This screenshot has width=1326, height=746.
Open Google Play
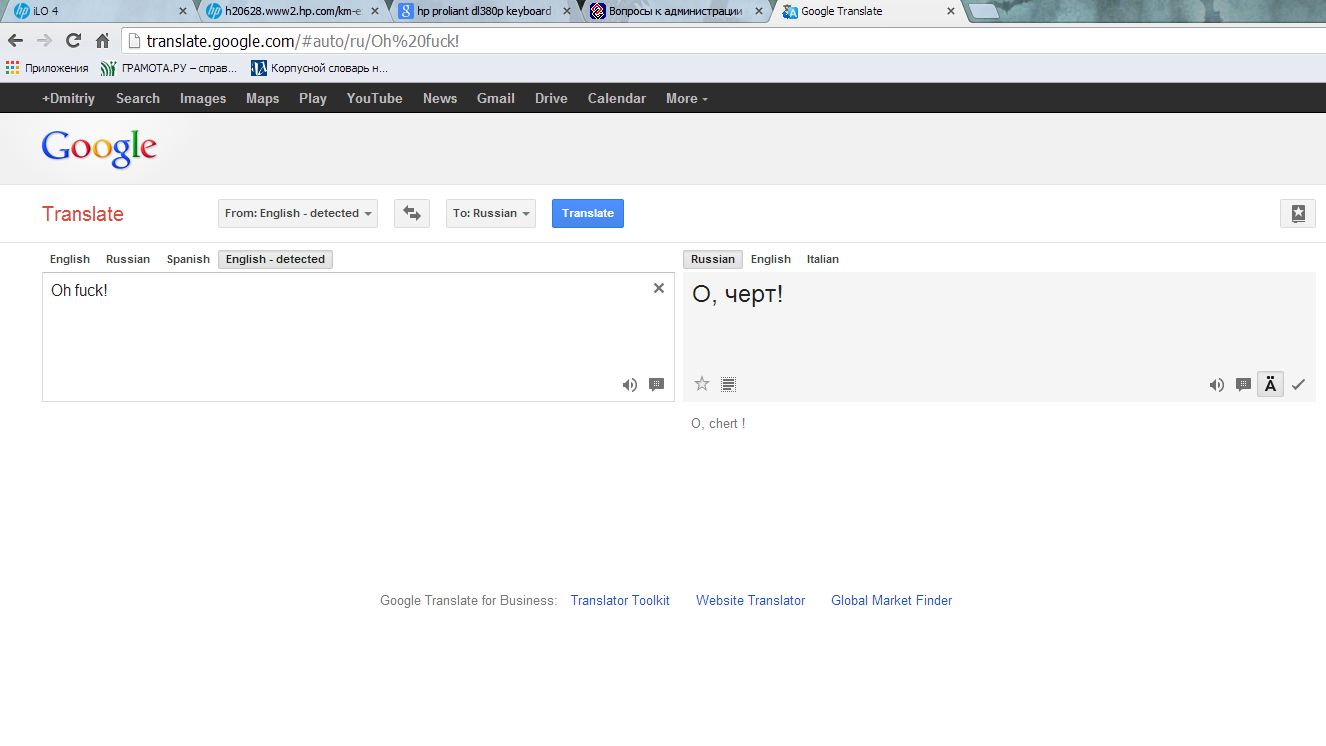pos(313,98)
